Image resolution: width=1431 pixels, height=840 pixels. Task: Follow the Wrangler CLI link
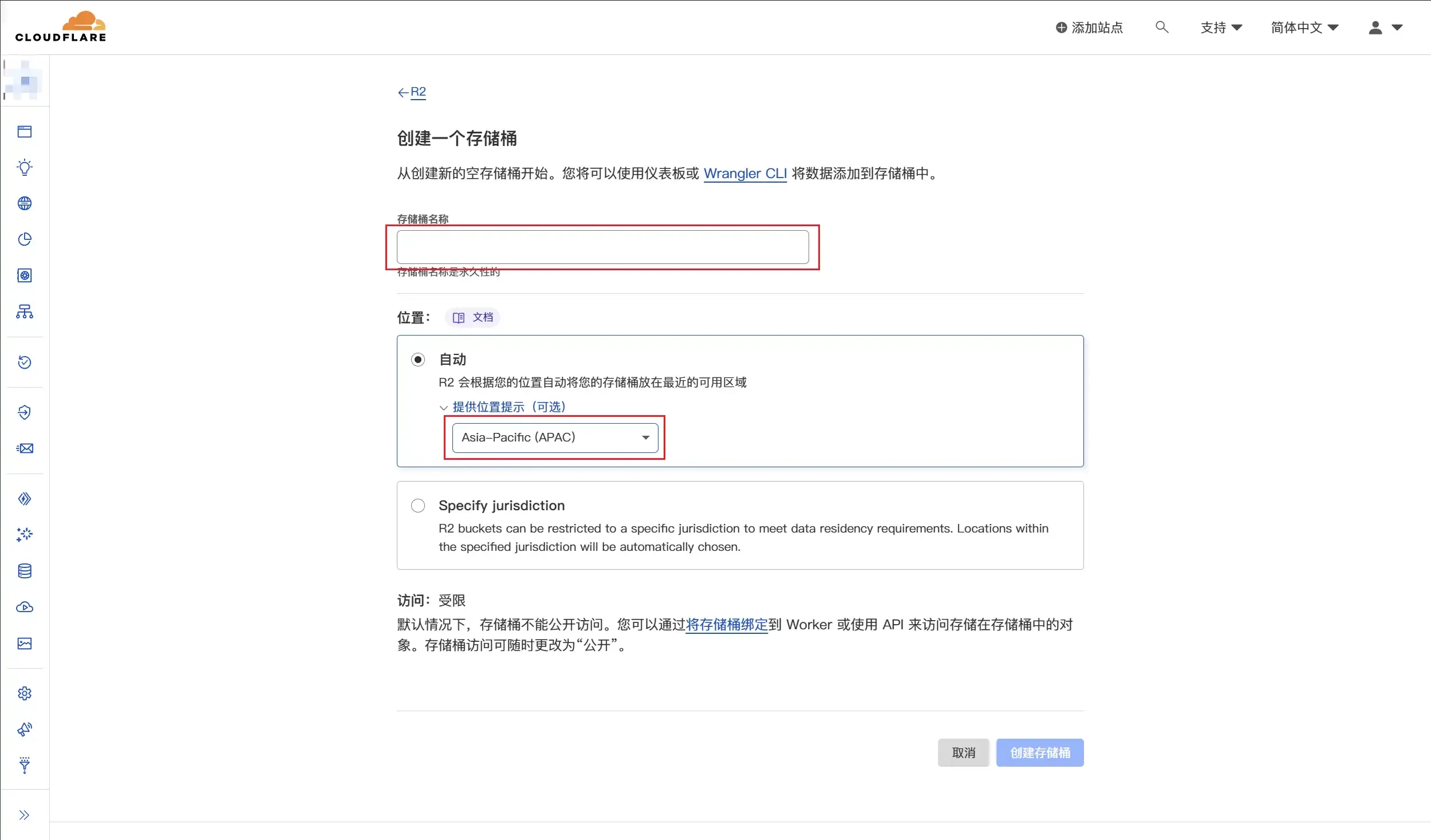point(745,173)
